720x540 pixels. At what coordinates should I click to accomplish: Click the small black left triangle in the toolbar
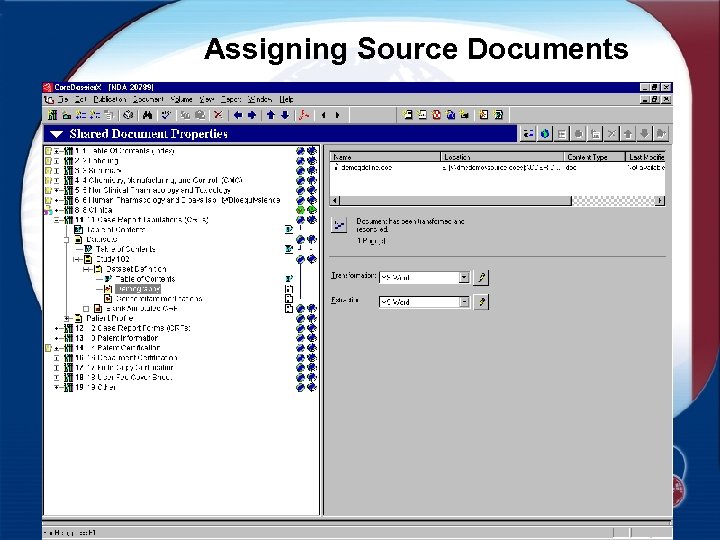(323, 115)
